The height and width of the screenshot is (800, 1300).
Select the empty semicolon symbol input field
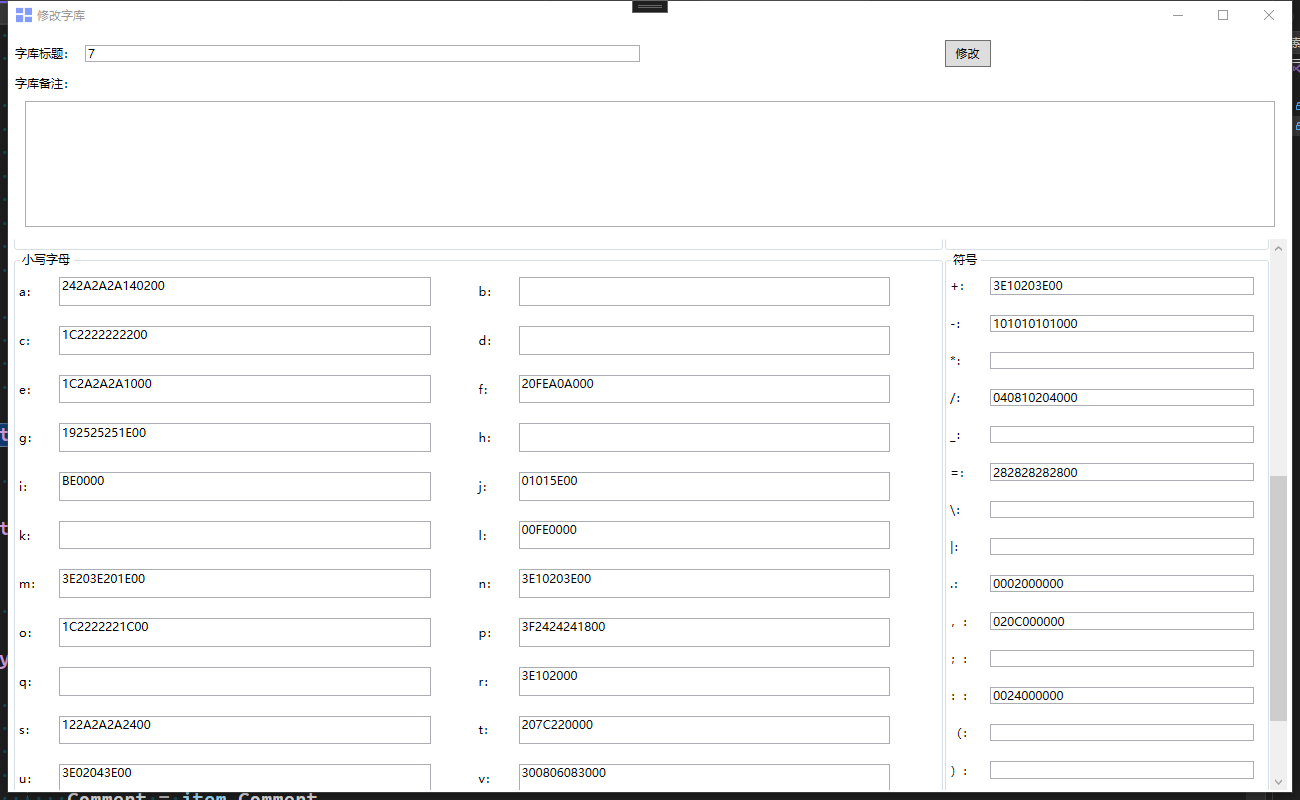[1122, 659]
